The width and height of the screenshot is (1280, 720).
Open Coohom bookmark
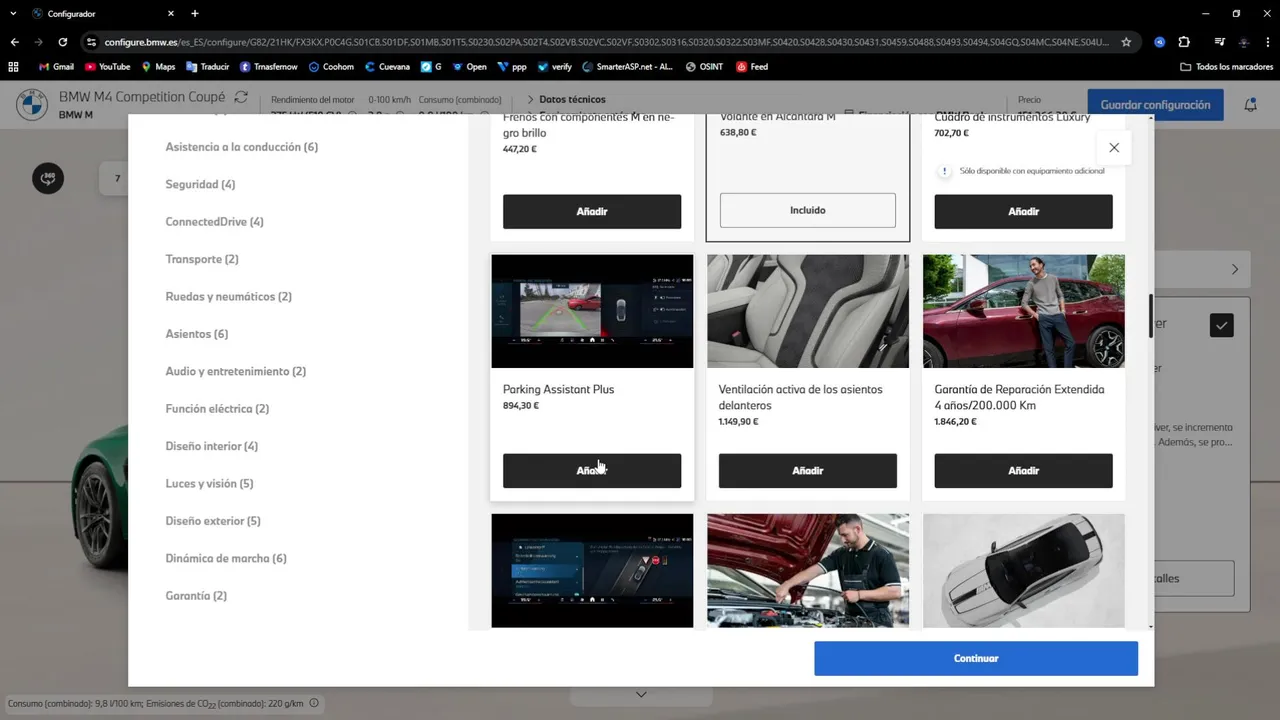pos(331,67)
